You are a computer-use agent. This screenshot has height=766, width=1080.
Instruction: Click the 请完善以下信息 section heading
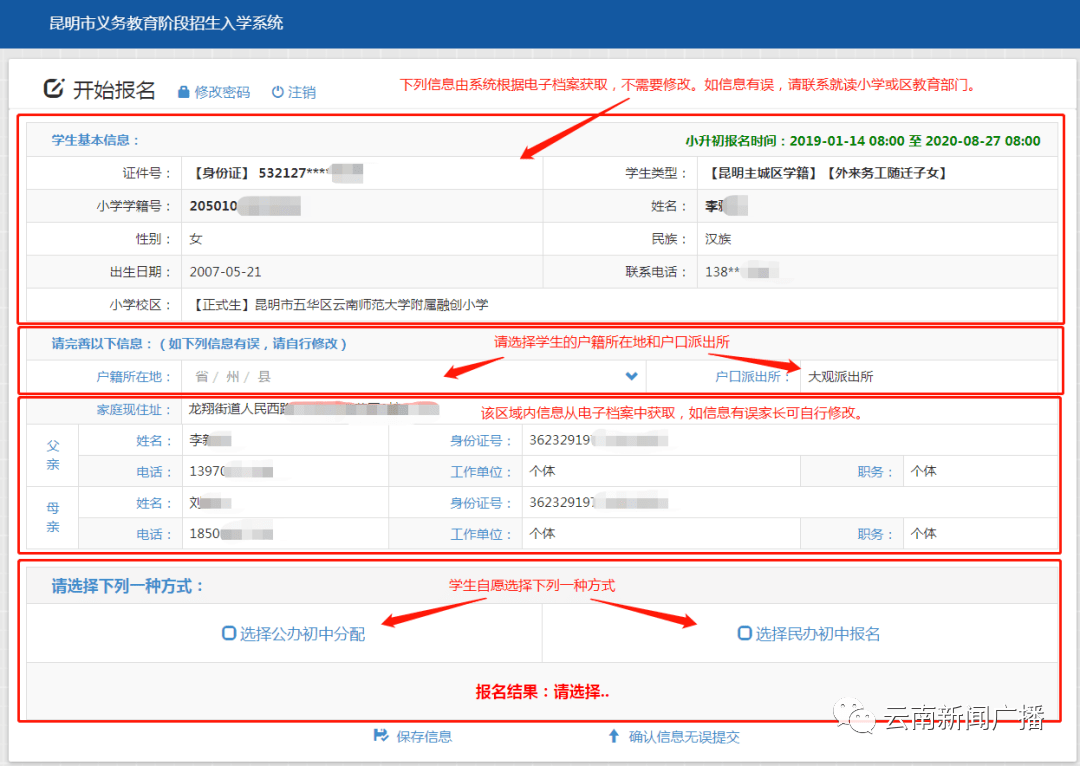point(199,343)
